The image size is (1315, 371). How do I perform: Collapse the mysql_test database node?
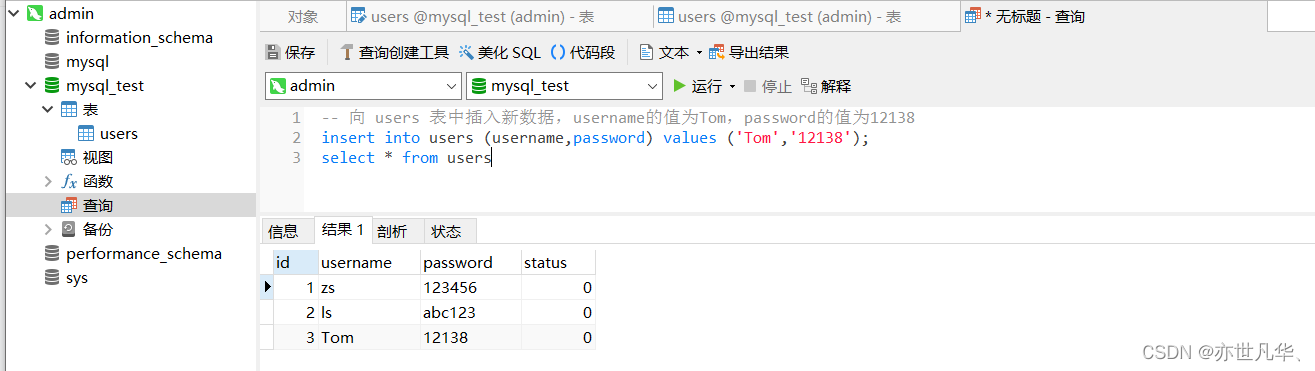[x=30, y=85]
